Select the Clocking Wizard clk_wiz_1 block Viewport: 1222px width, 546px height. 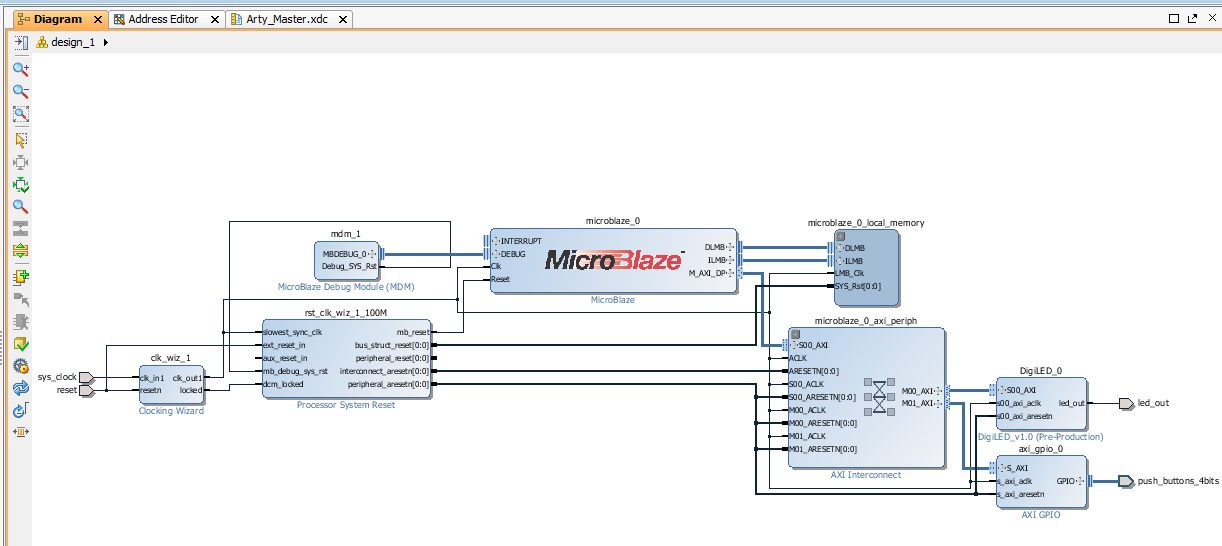pos(171,384)
